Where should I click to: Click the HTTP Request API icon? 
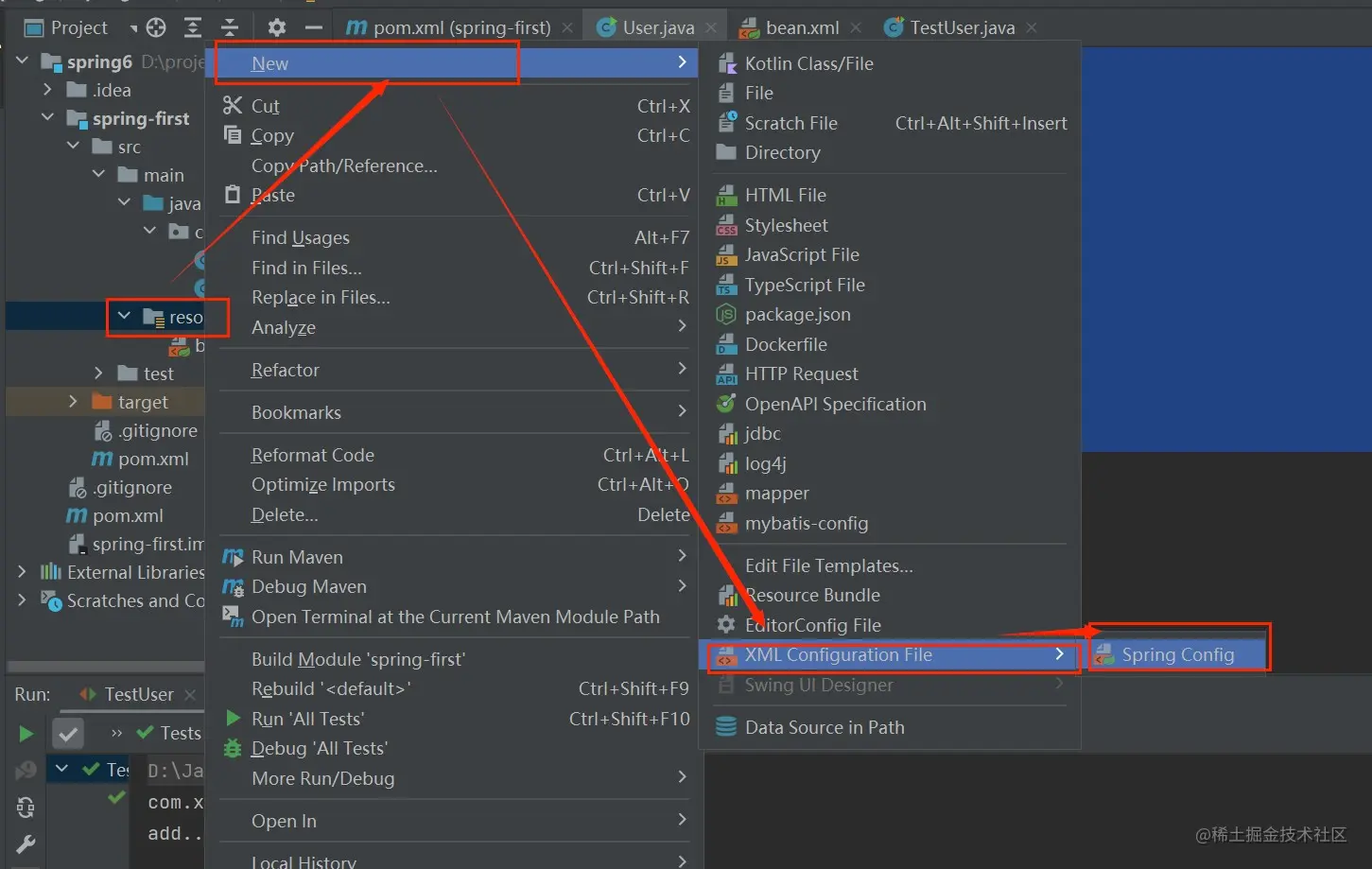tap(726, 374)
